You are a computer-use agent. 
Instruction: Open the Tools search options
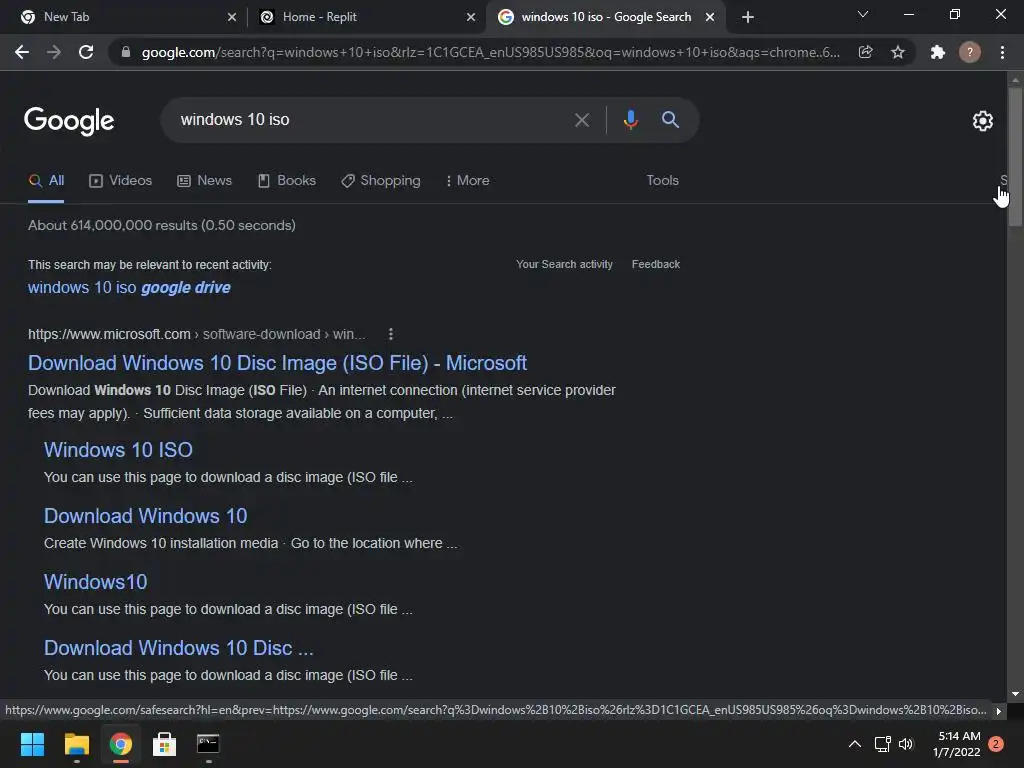pyautogui.click(x=662, y=181)
